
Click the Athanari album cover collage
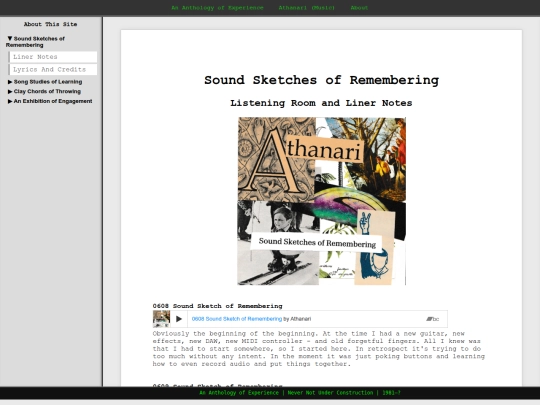(x=321, y=201)
